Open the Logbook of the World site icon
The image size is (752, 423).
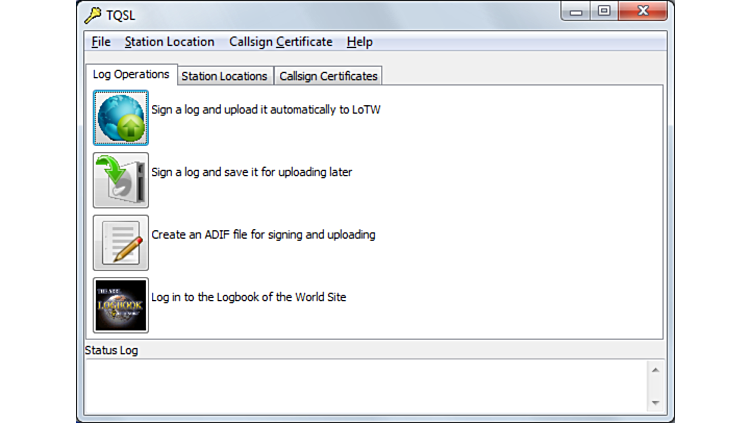click(120, 305)
